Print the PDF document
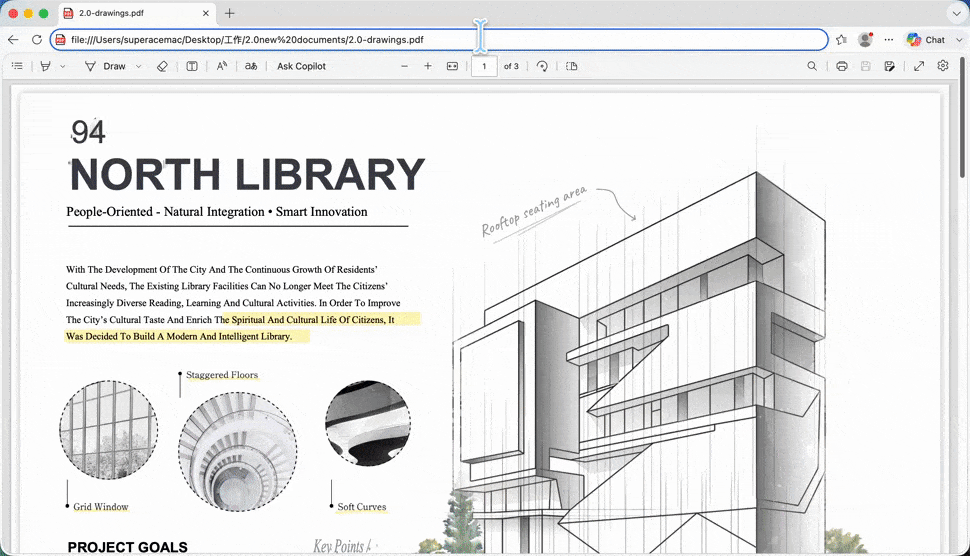Screen dimensions: 970x556 pyautogui.click(x=842, y=66)
